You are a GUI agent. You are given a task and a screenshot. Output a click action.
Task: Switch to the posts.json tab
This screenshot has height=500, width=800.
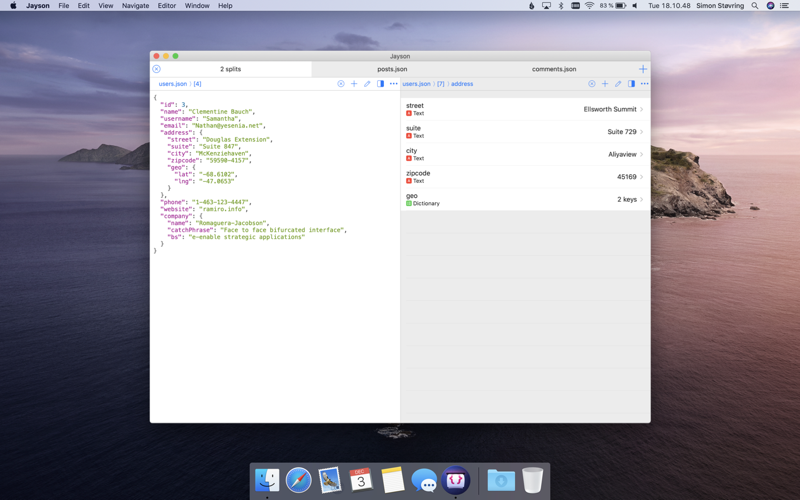point(392,69)
